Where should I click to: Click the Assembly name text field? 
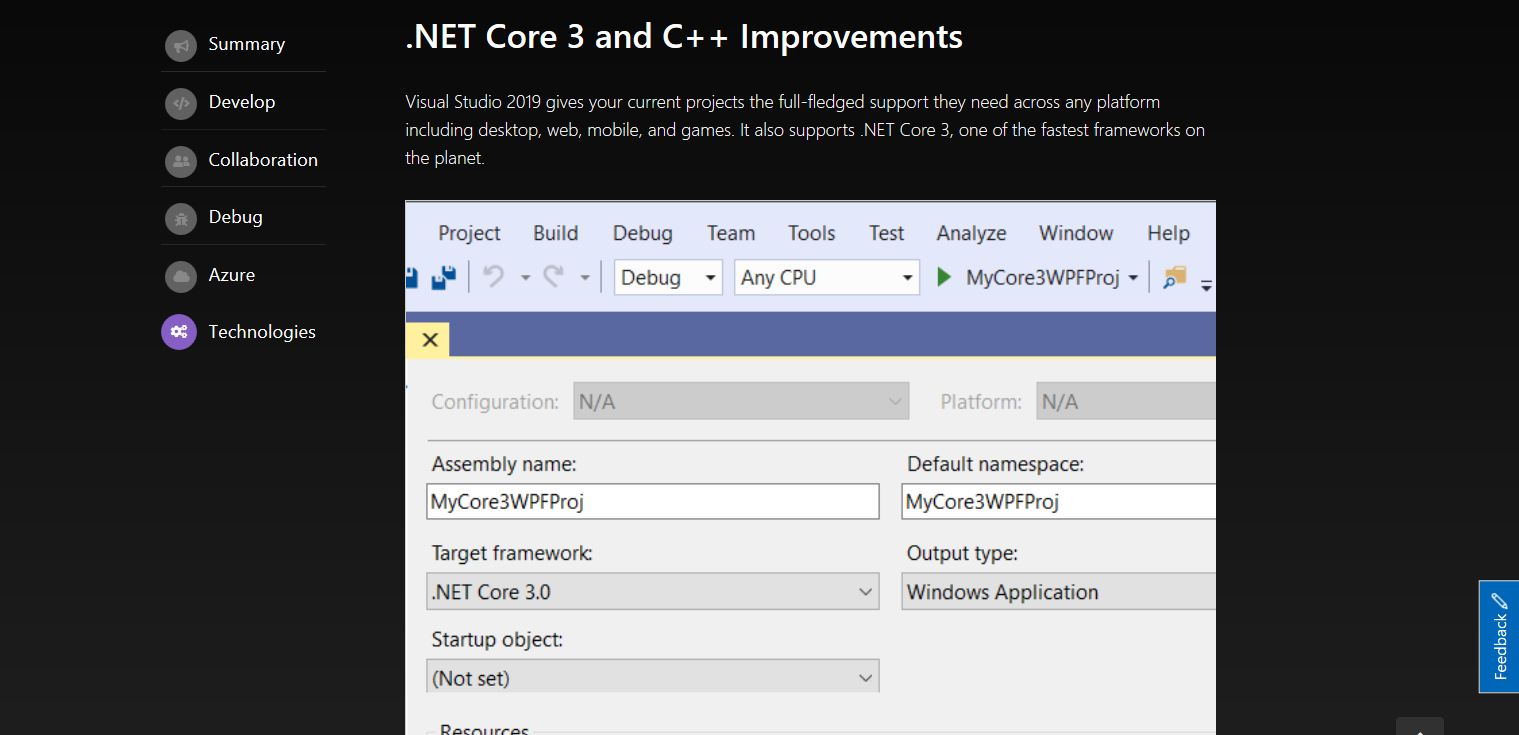653,502
